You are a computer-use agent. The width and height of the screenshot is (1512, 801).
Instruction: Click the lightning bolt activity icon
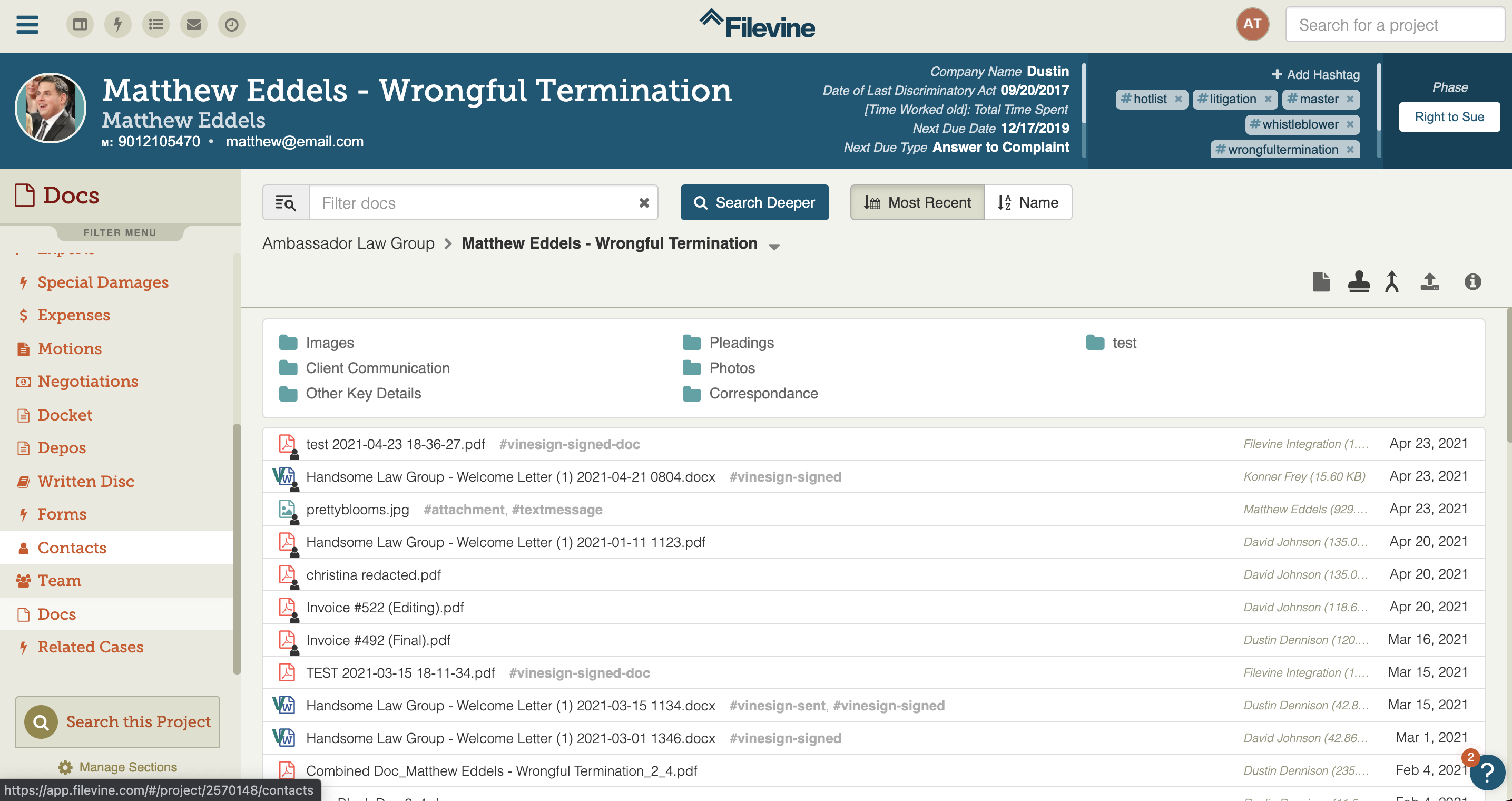pyautogui.click(x=117, y=25)
